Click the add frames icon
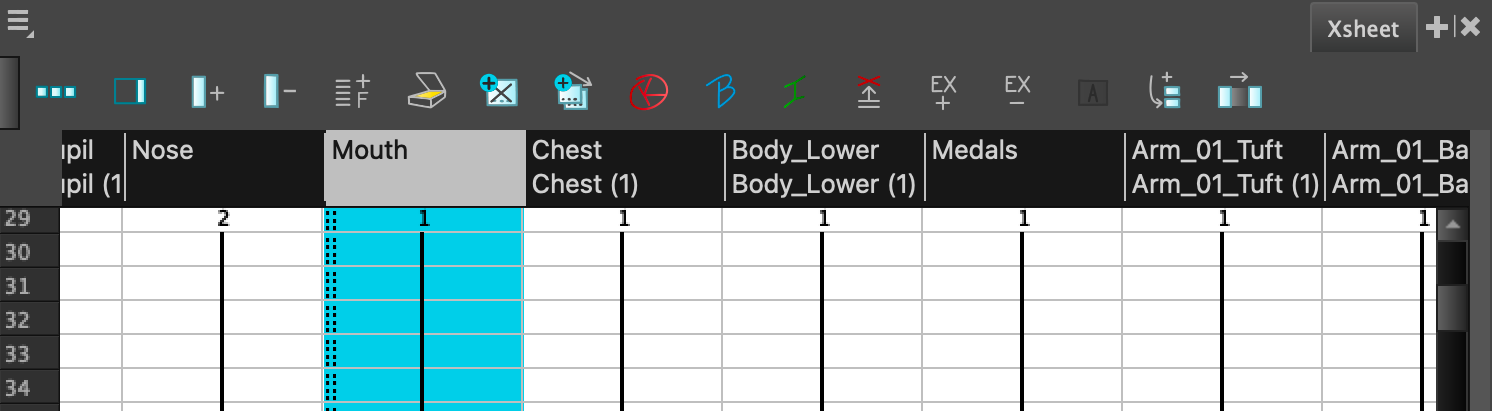 pos(352,92)
